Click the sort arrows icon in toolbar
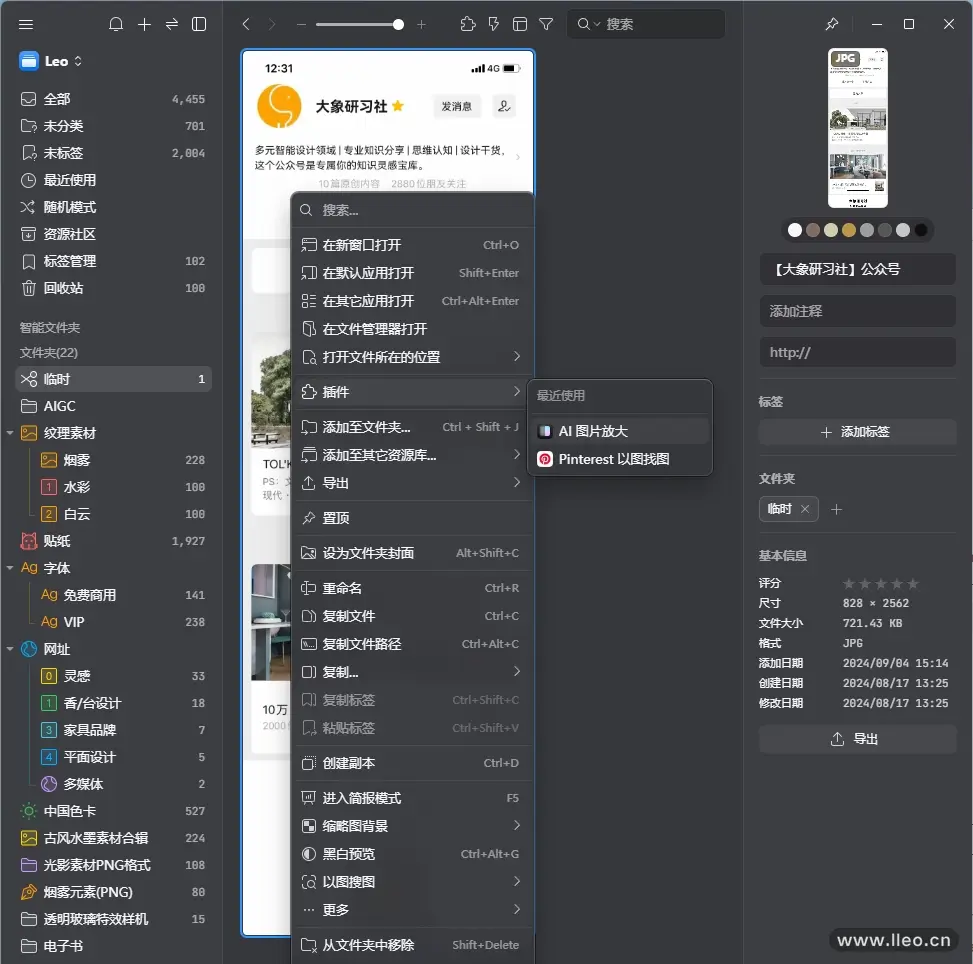 (x=170, y=23)
